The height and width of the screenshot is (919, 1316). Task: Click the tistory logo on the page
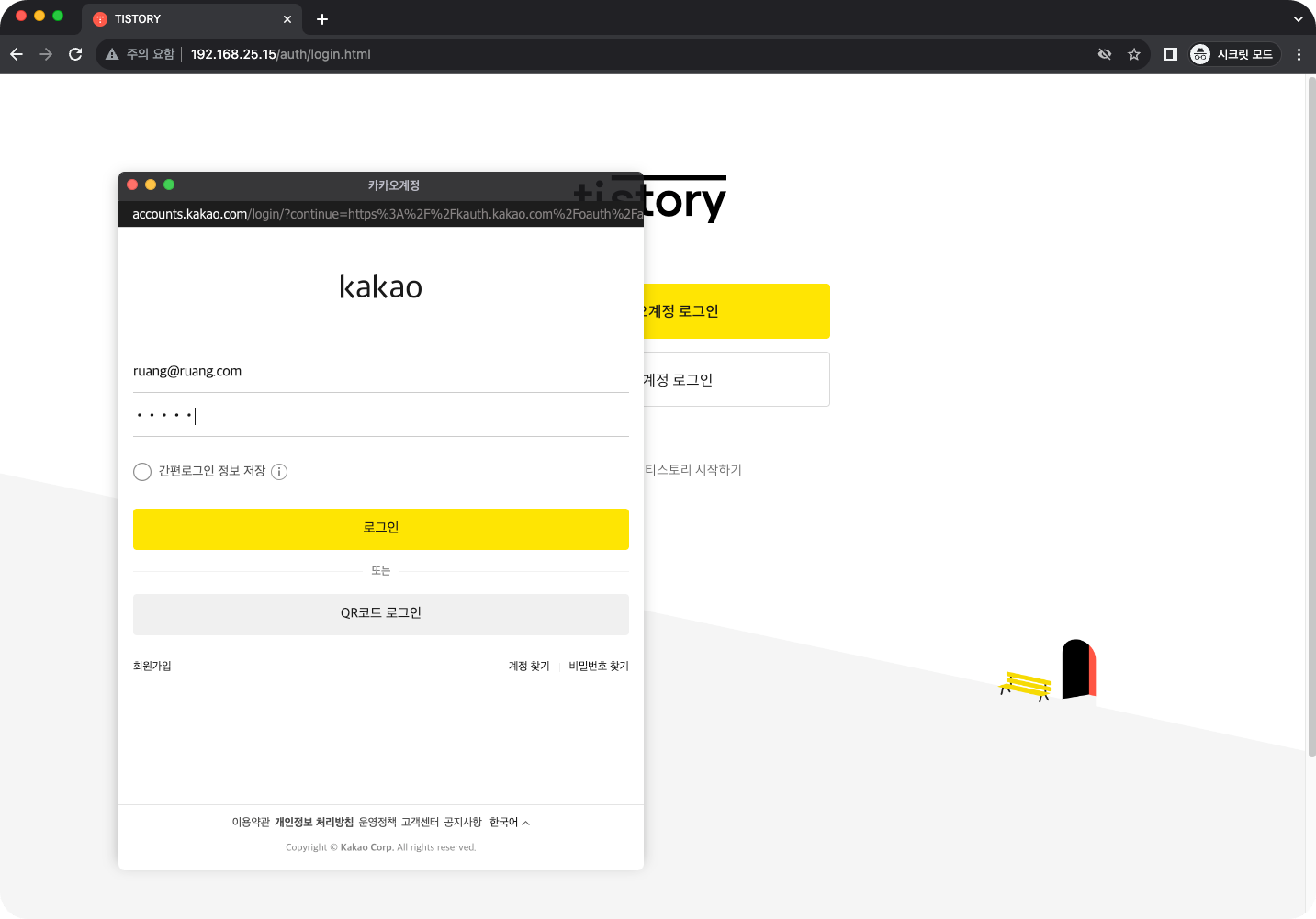tap(685, 199)
